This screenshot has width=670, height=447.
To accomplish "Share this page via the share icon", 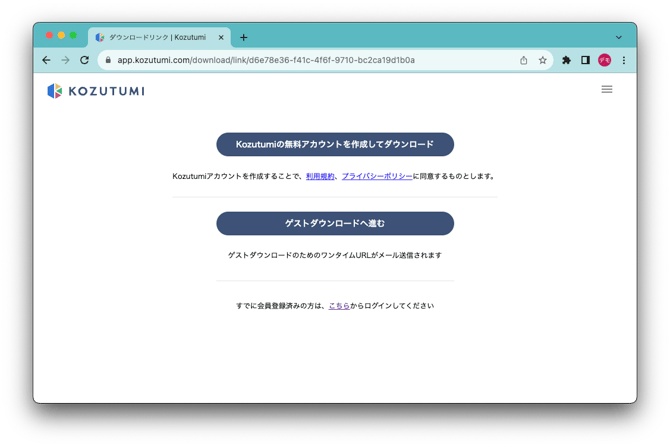I will point(523,60).
